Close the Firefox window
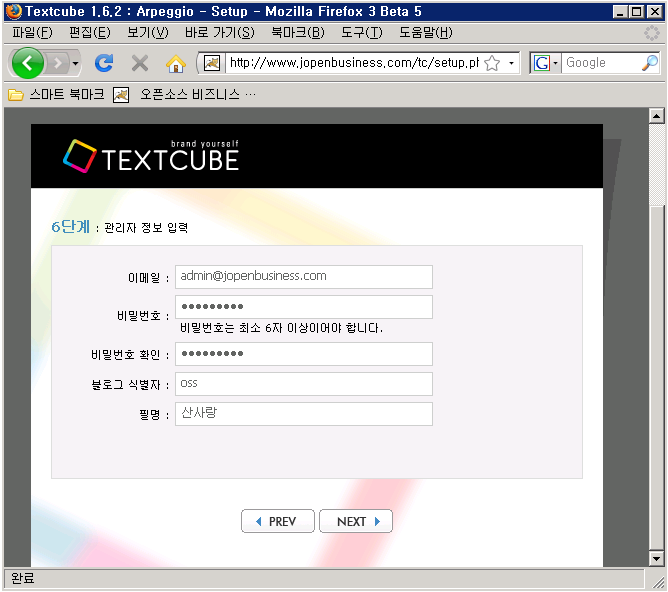 pyautogui.click(x=654, y=11)
